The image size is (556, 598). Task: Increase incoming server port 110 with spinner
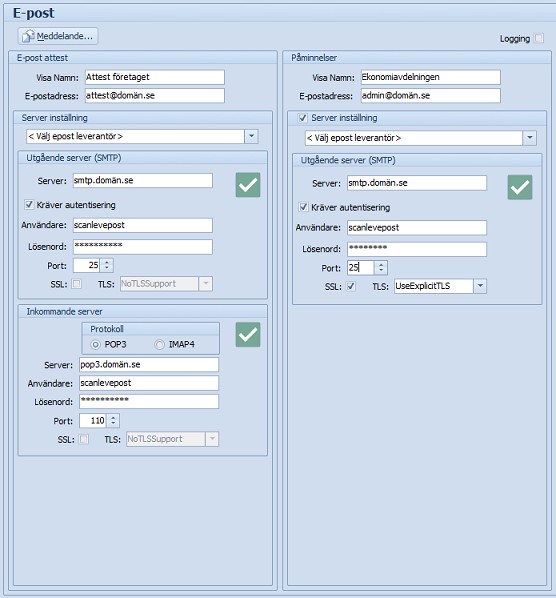[x=113, y=418]
